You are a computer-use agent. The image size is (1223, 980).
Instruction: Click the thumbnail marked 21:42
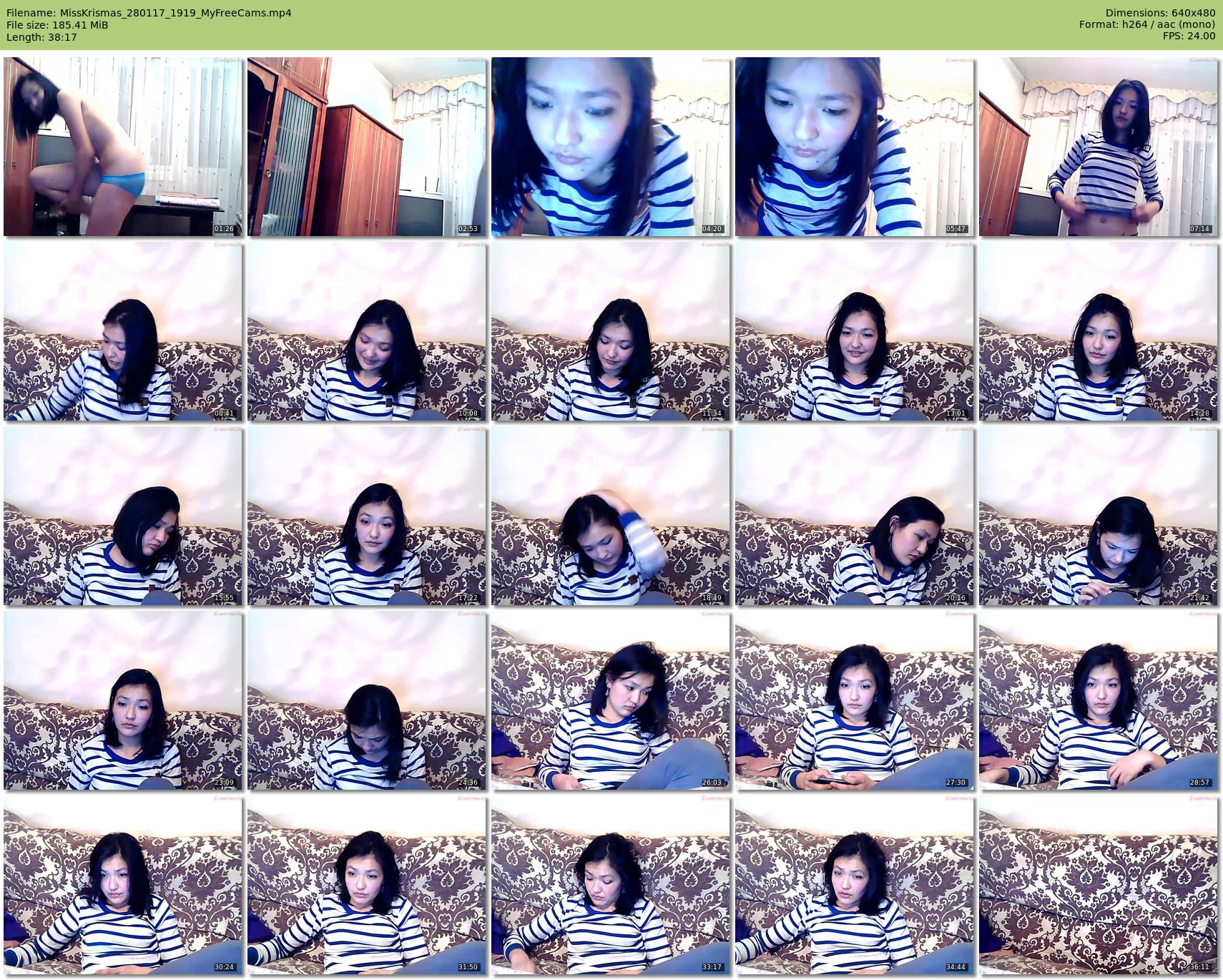(1099, 516)
